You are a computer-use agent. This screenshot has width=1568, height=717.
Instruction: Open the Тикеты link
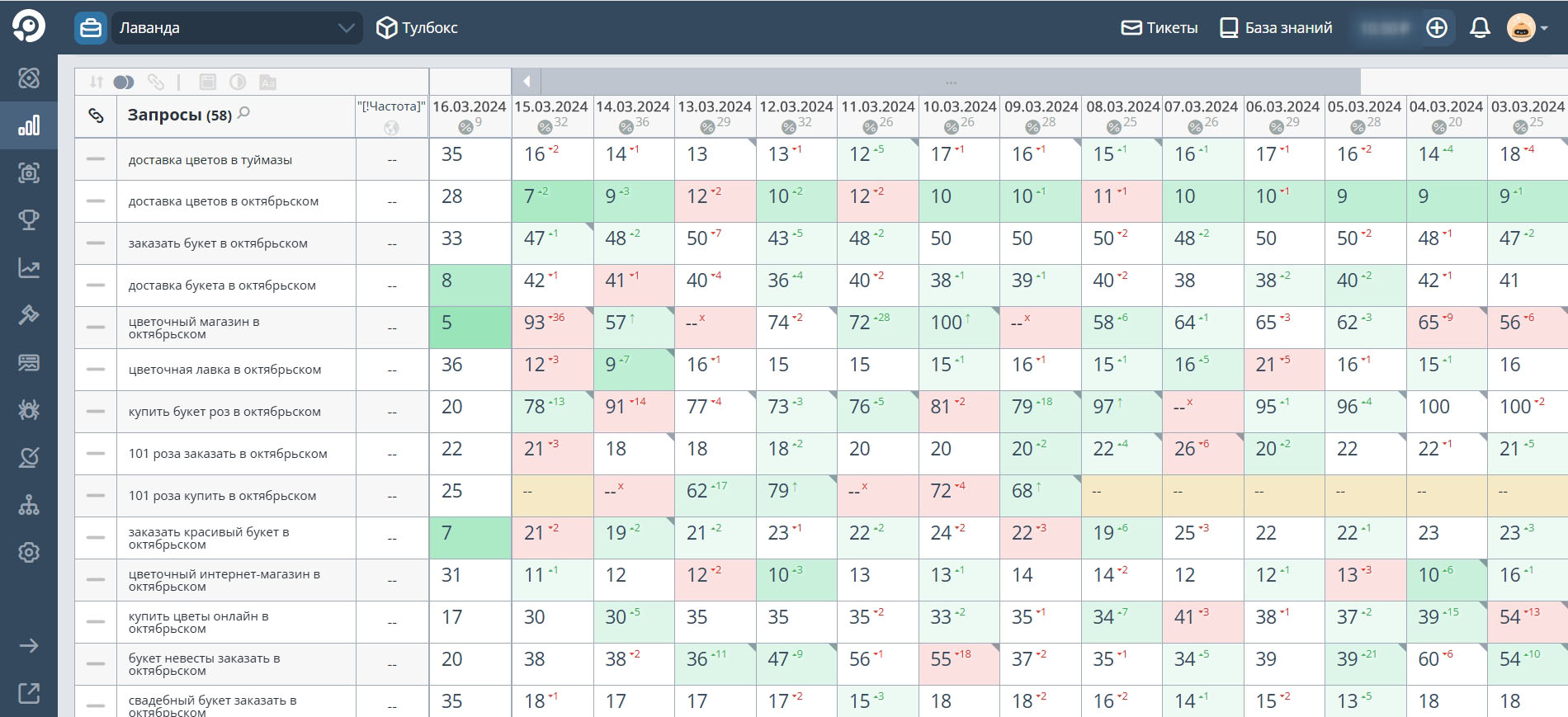[x=1159, y=28]
